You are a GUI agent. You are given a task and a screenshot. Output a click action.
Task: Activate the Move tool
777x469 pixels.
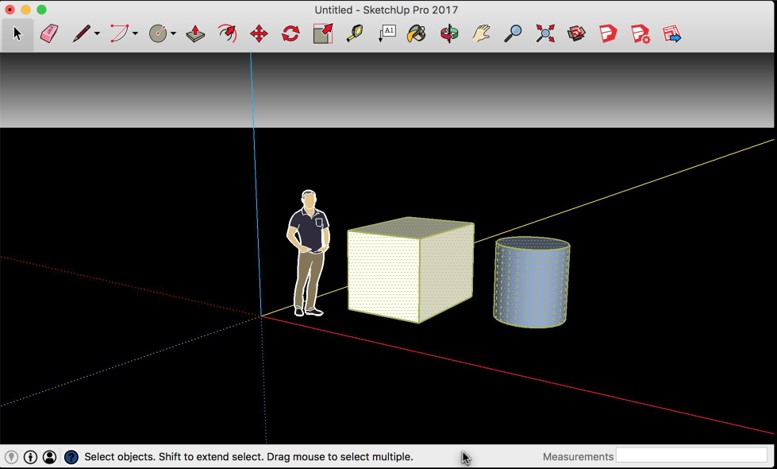[258, 34]
